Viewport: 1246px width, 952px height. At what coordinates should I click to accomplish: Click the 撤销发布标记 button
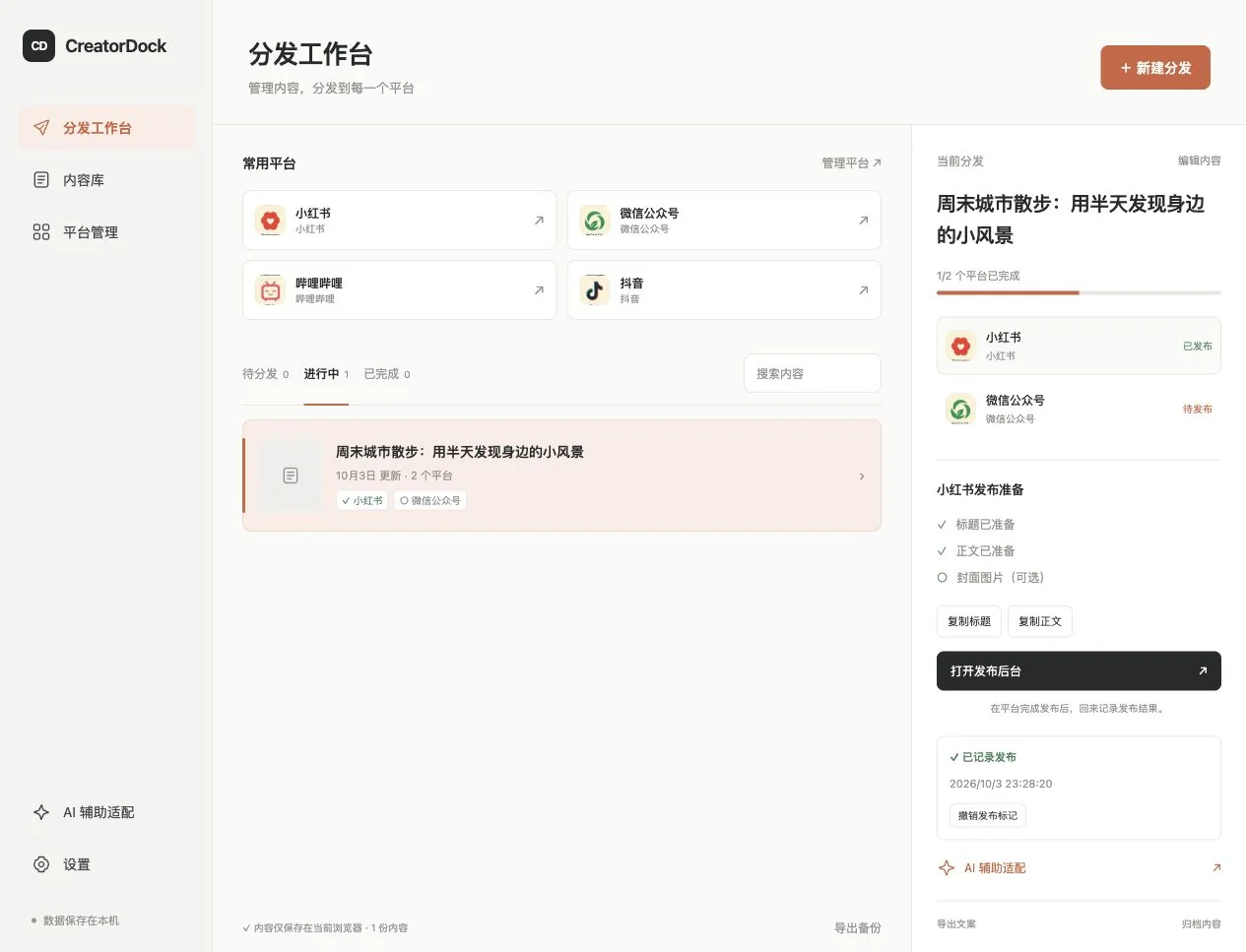(988, 815)
